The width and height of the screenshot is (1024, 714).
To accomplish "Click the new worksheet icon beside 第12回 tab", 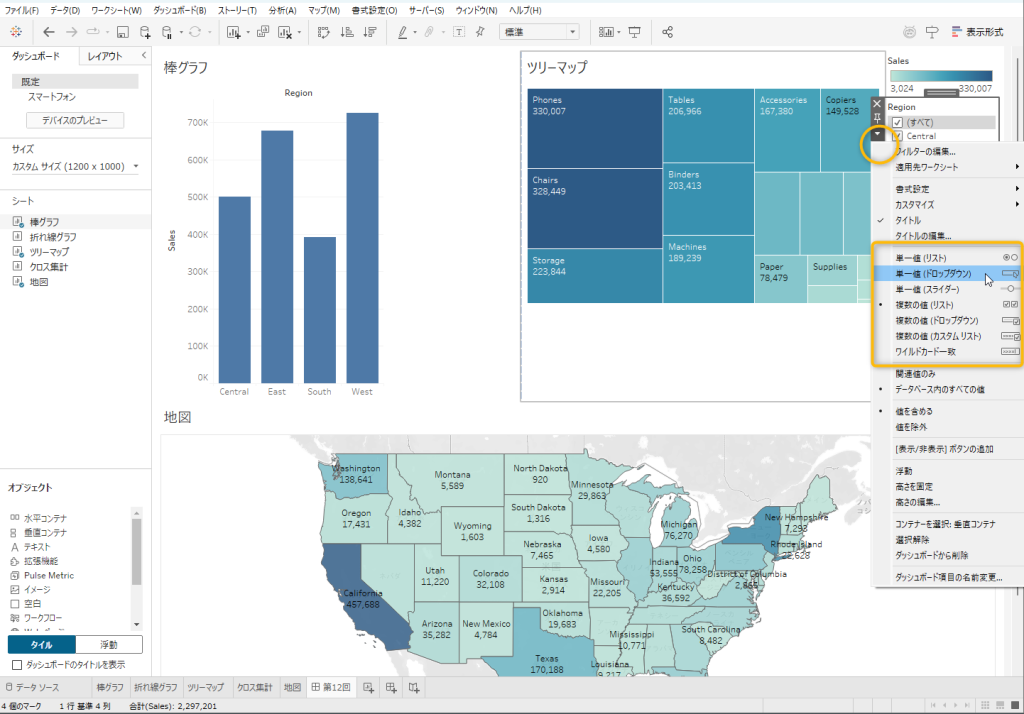I will pyautogui.click(x=368, y=688).
